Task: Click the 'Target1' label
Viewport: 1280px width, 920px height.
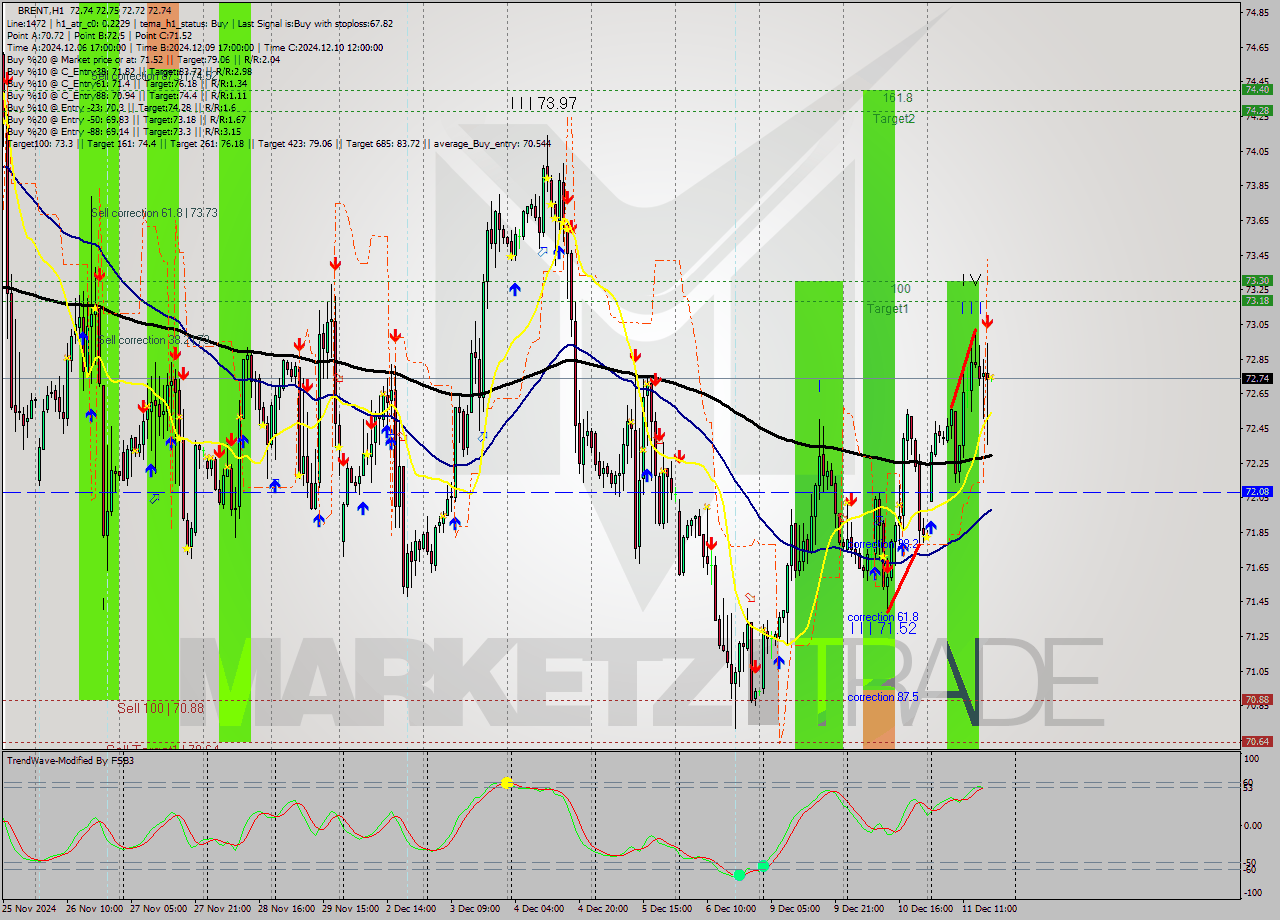Action: (888, 308)
